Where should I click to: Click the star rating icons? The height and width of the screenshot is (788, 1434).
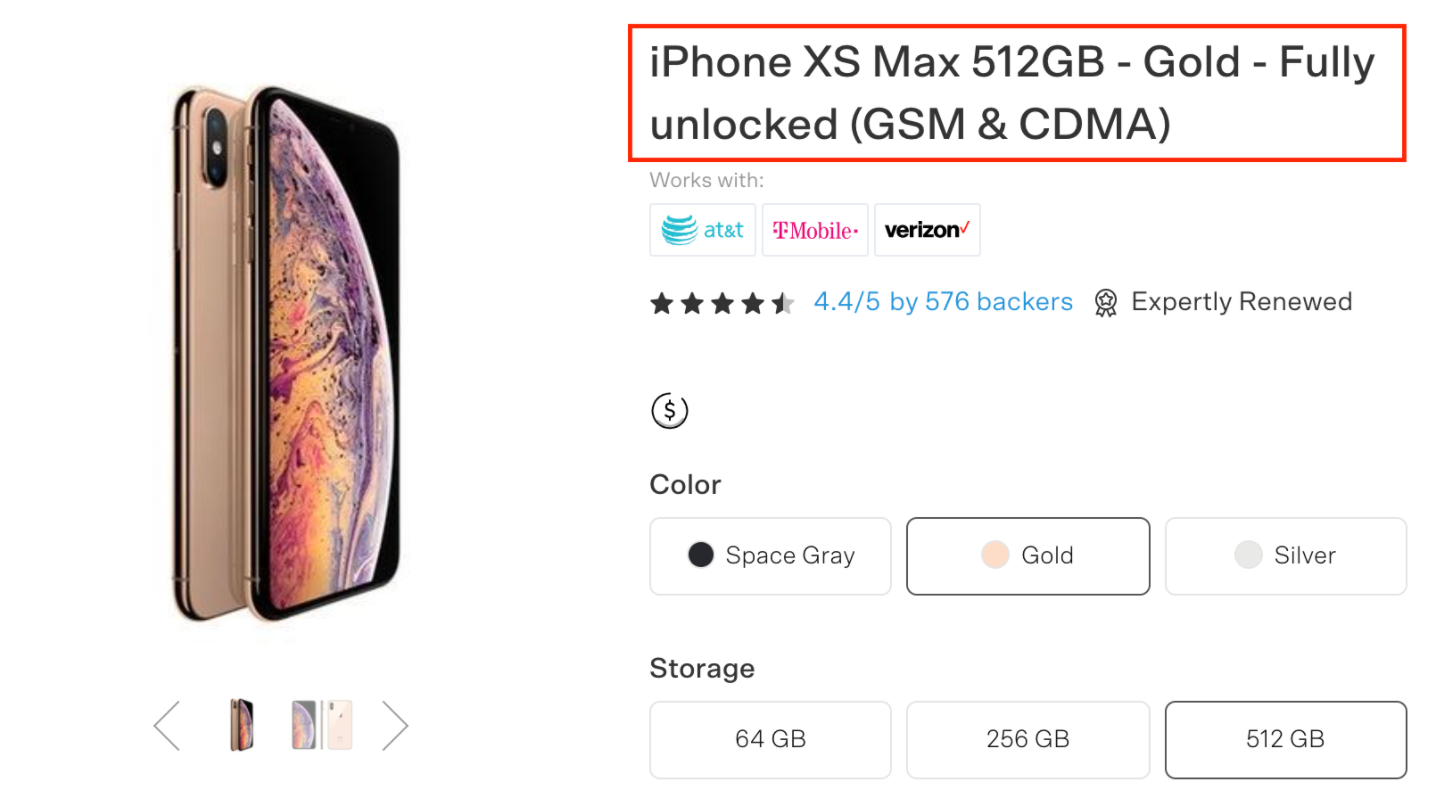pos(722,303)
